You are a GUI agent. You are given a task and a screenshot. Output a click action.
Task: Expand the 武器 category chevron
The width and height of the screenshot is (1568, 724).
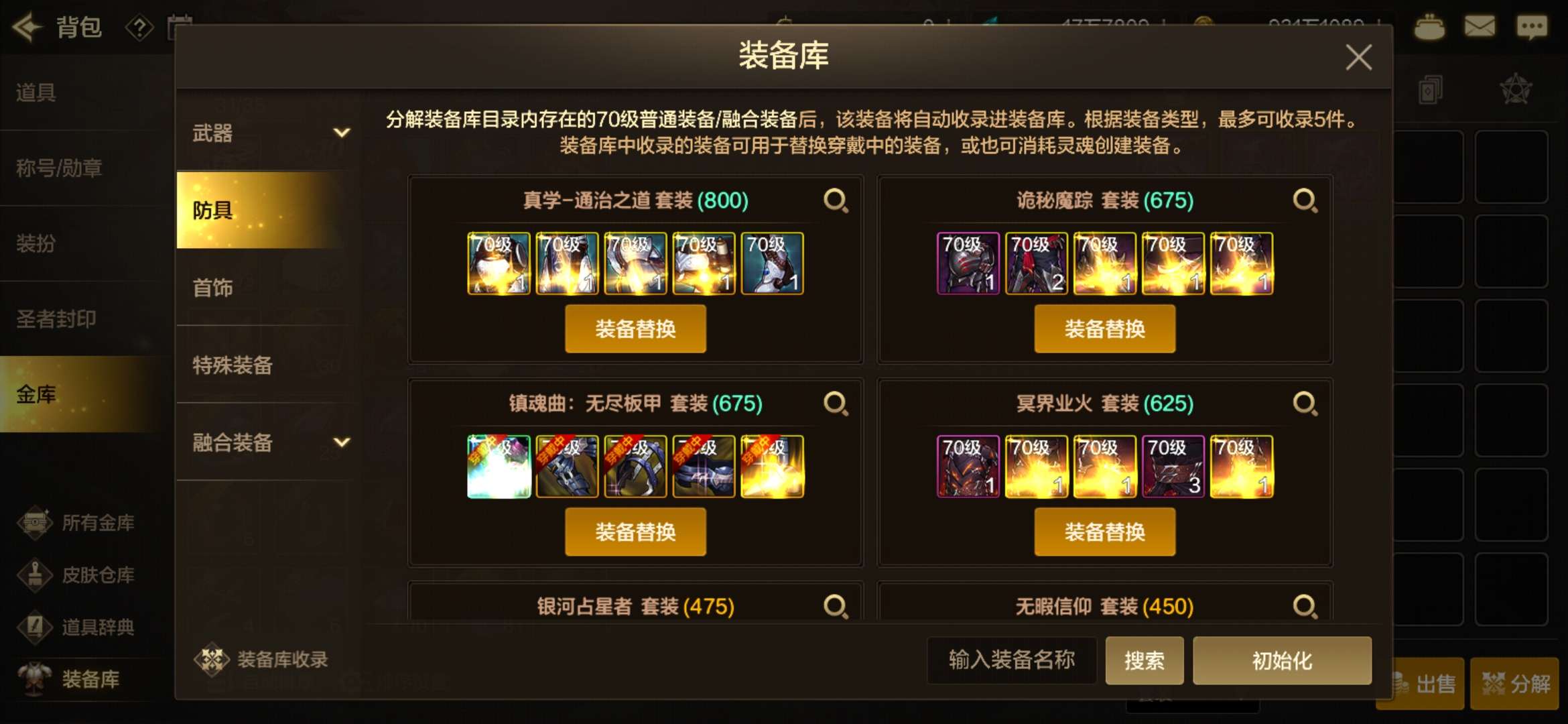coord(342,133)
